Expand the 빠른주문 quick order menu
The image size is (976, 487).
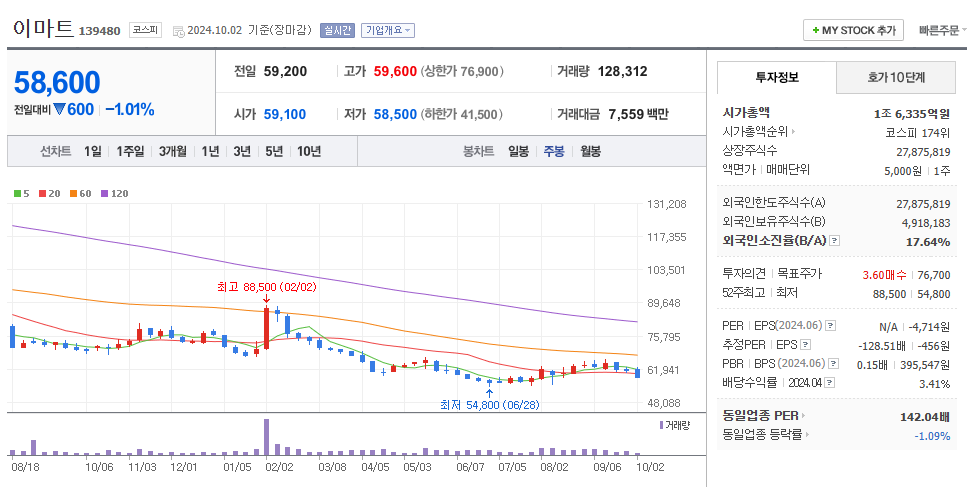tap(942, 30)
